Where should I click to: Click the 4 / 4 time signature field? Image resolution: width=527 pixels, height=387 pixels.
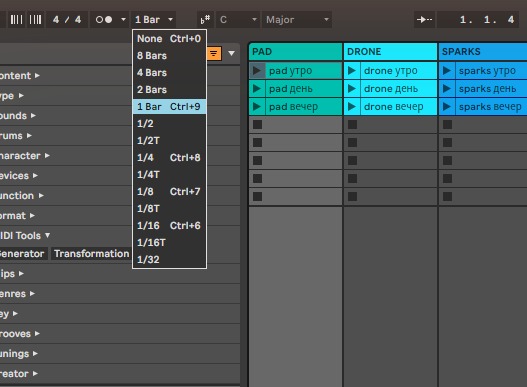(67, 20)
